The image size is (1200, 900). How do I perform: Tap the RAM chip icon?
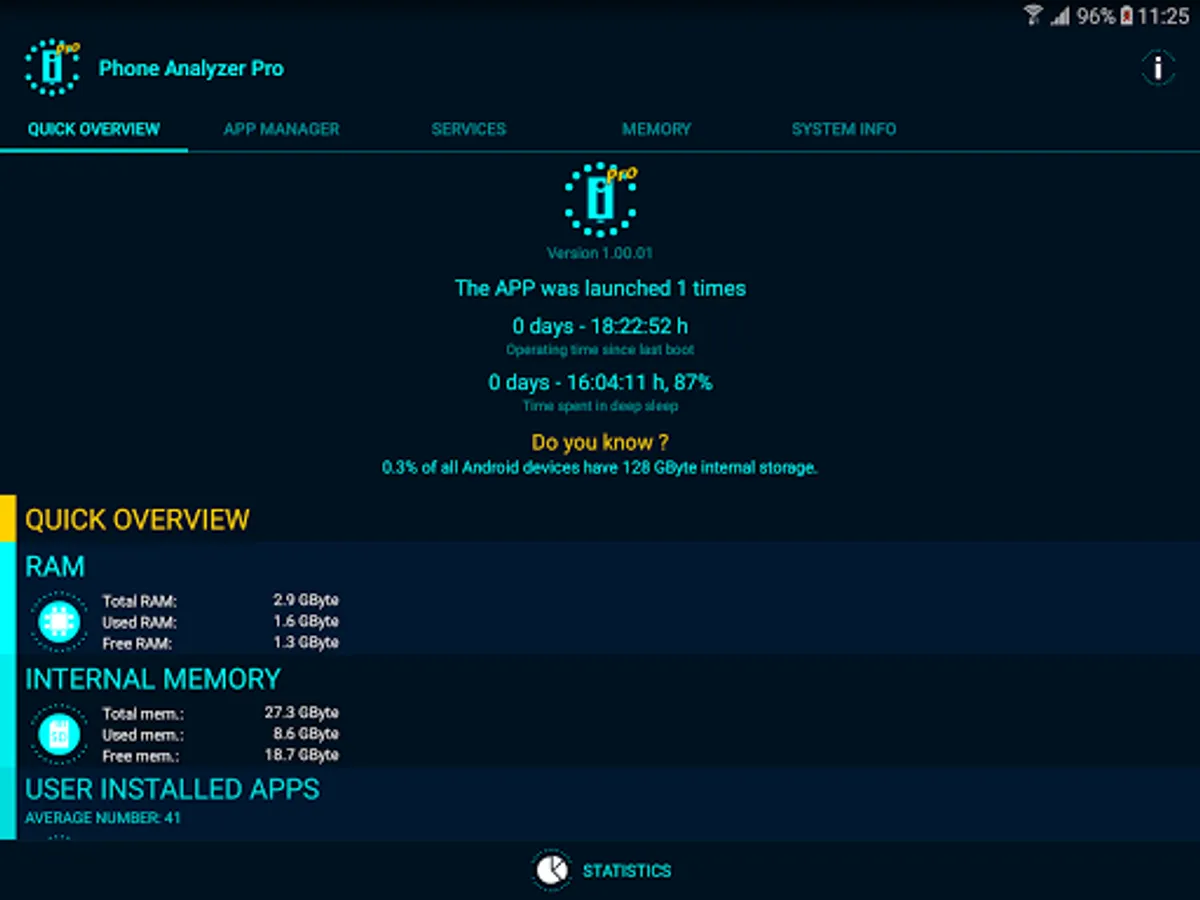59,622
